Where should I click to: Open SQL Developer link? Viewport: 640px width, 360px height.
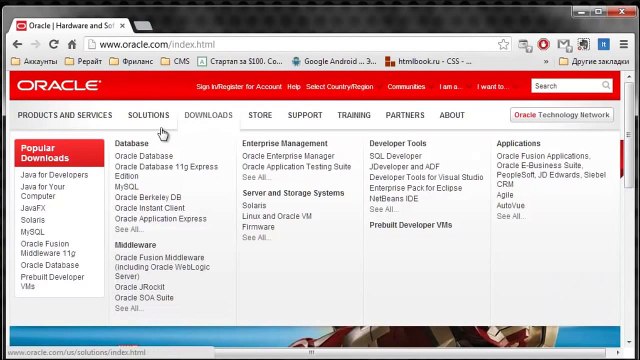396,156
